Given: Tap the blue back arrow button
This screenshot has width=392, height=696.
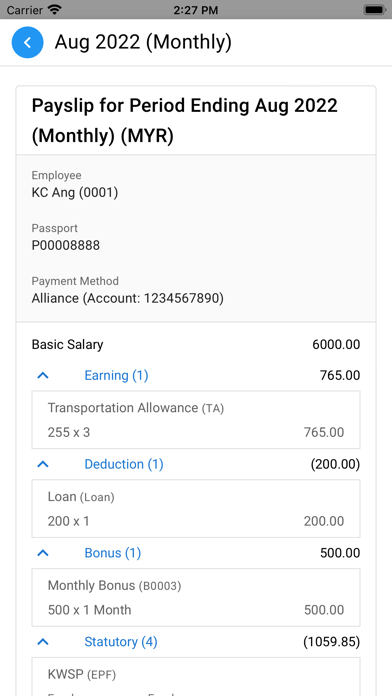Looking at the screenshot, I should tap(28, 43).
